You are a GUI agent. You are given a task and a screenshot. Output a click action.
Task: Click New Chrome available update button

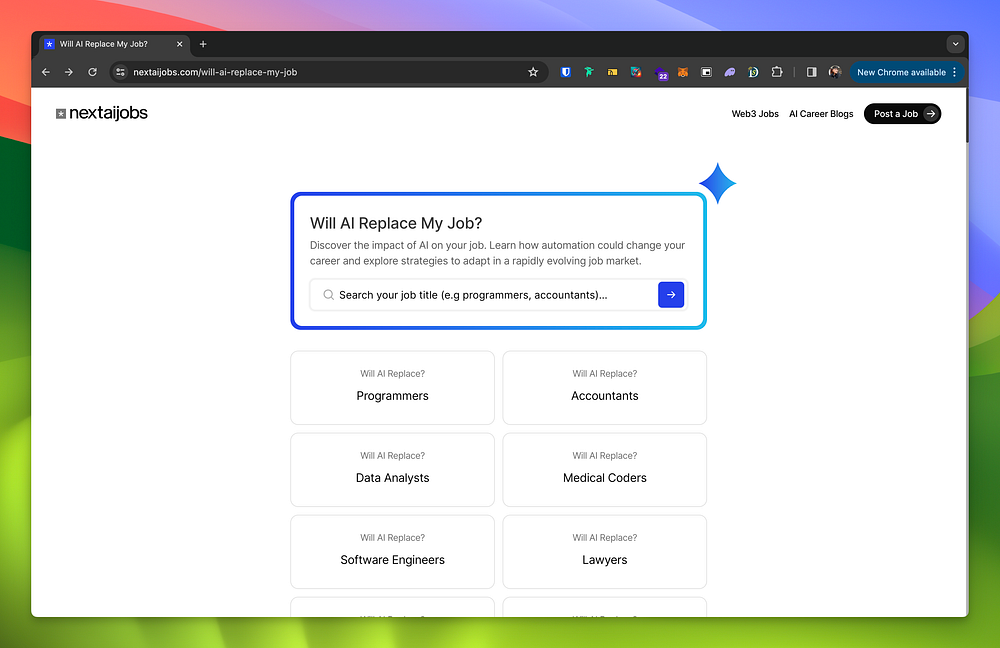[x=901, y=72]
